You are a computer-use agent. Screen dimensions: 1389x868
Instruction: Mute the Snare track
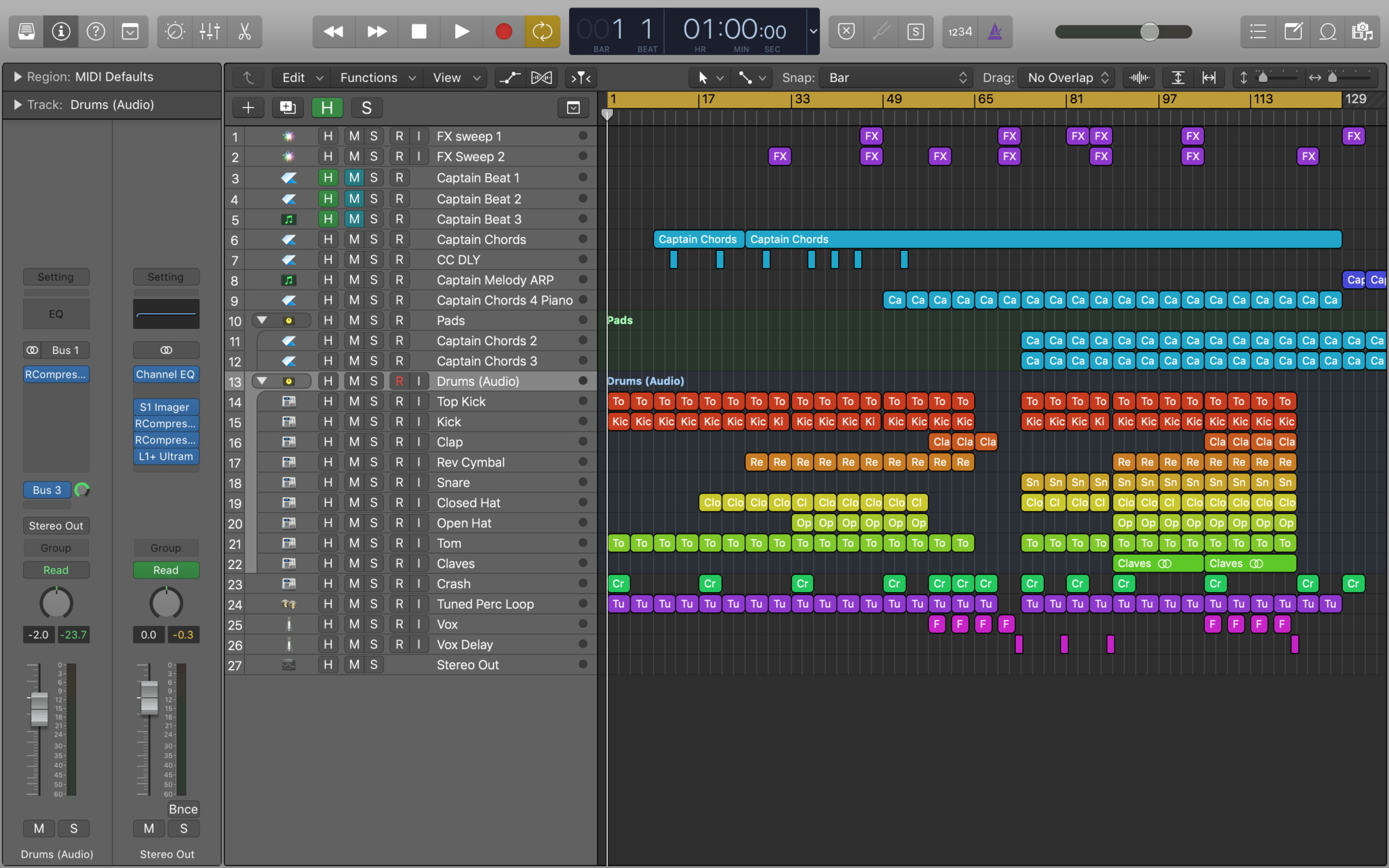(354, 482)
